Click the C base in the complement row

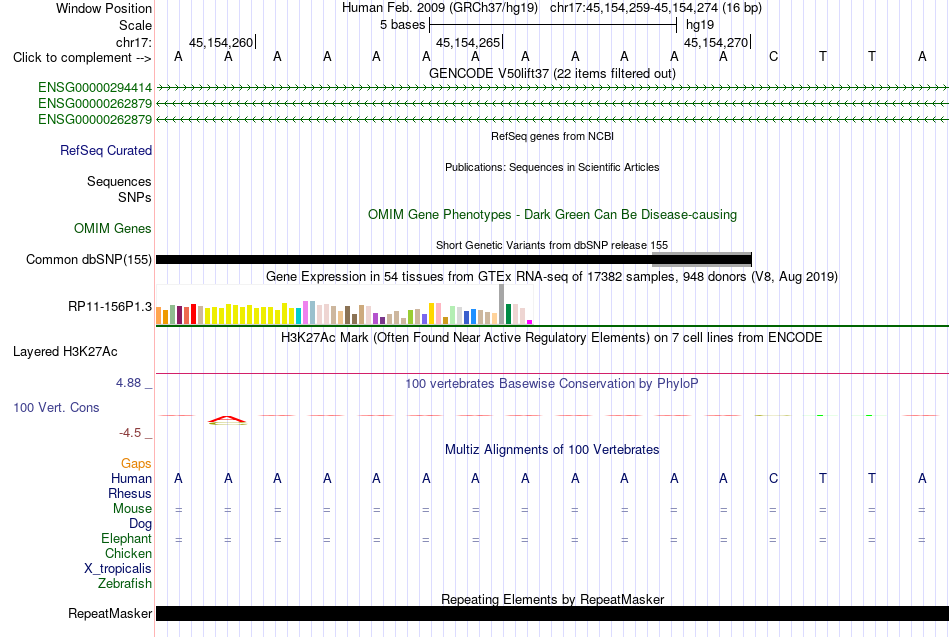[773, 56]
